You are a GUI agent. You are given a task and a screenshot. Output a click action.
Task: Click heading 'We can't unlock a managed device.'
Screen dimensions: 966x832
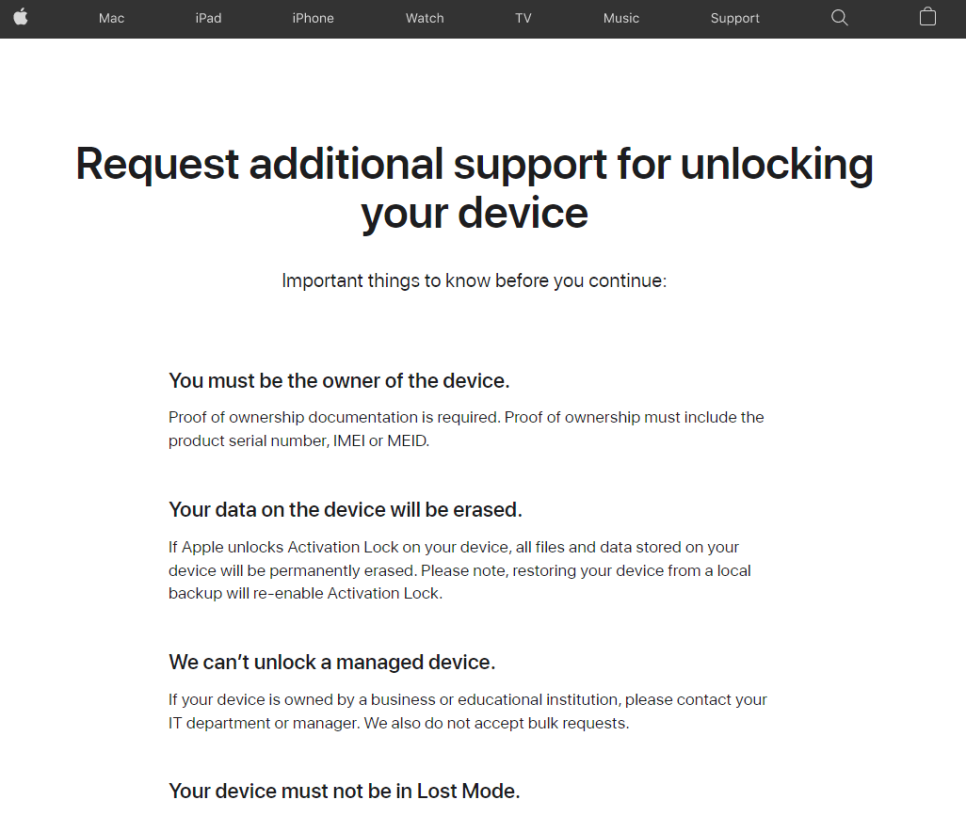(332, 662)
